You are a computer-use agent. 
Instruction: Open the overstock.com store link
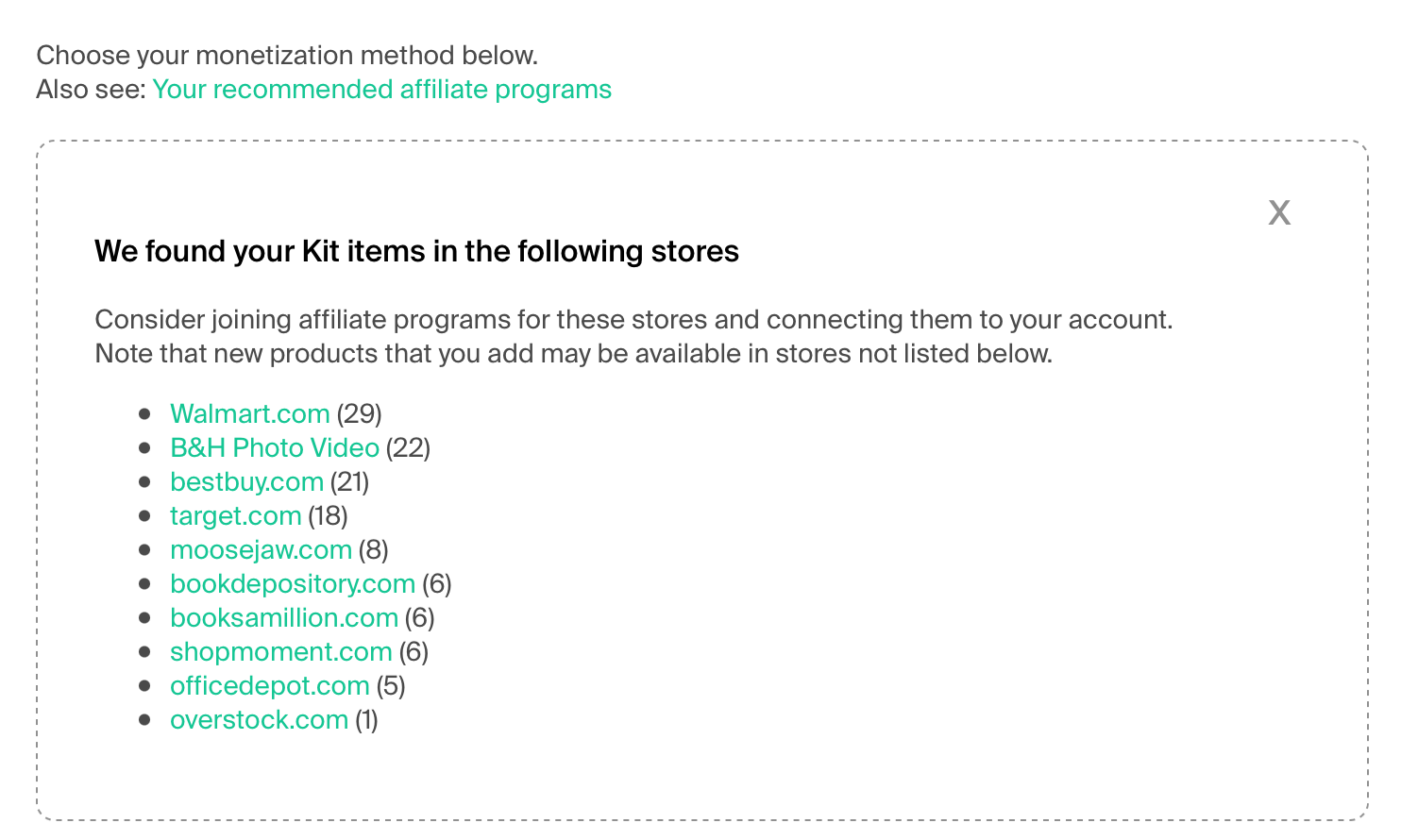click(x=259, y=719)
